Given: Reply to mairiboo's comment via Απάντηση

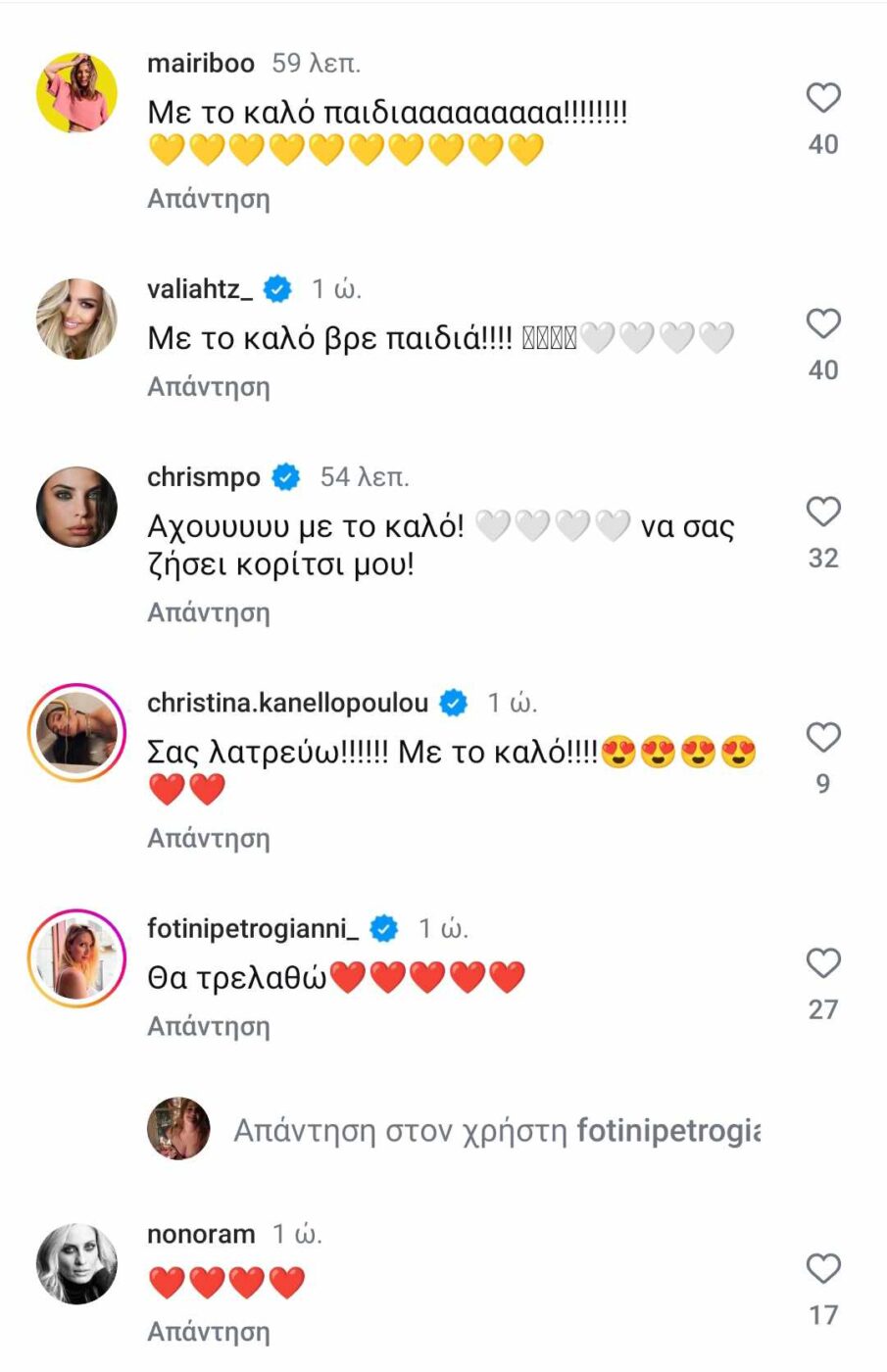Looking at the screenshot, I should click(x=208, y=199).
